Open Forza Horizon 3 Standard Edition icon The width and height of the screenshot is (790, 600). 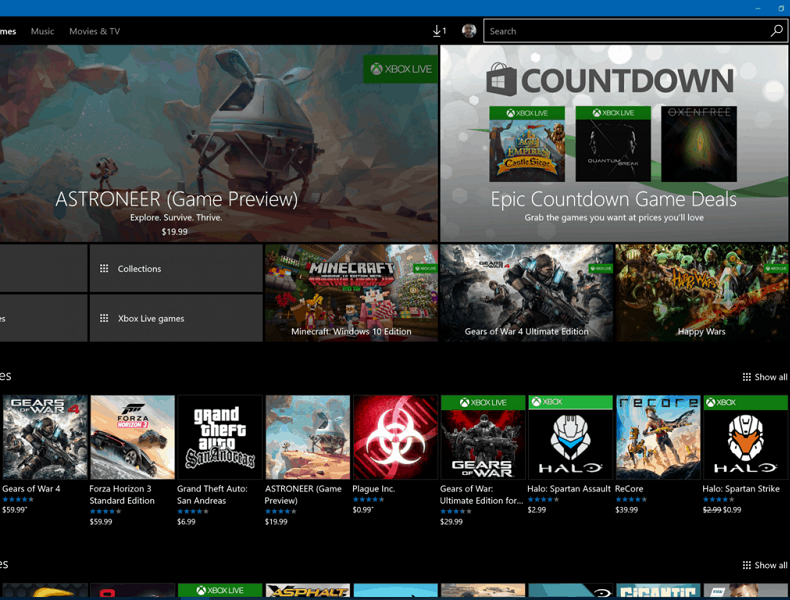click(x=132, y=437)
